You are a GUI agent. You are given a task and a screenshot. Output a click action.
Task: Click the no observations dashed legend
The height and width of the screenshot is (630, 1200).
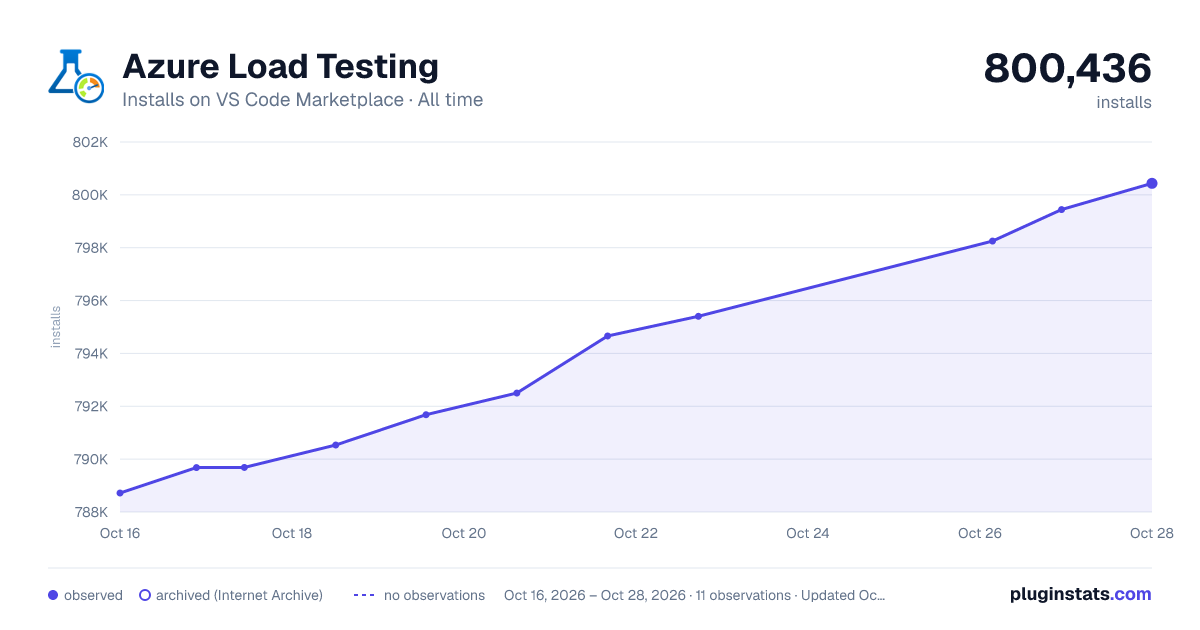coord(364,595)
